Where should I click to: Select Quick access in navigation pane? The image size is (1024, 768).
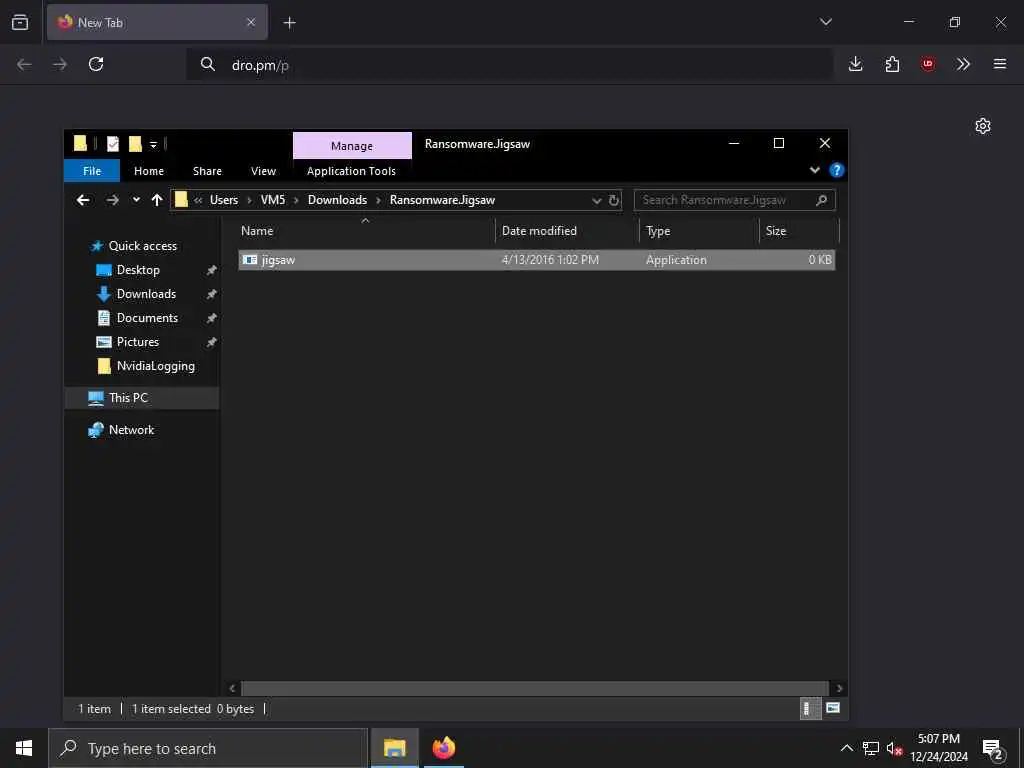[142, 246]
